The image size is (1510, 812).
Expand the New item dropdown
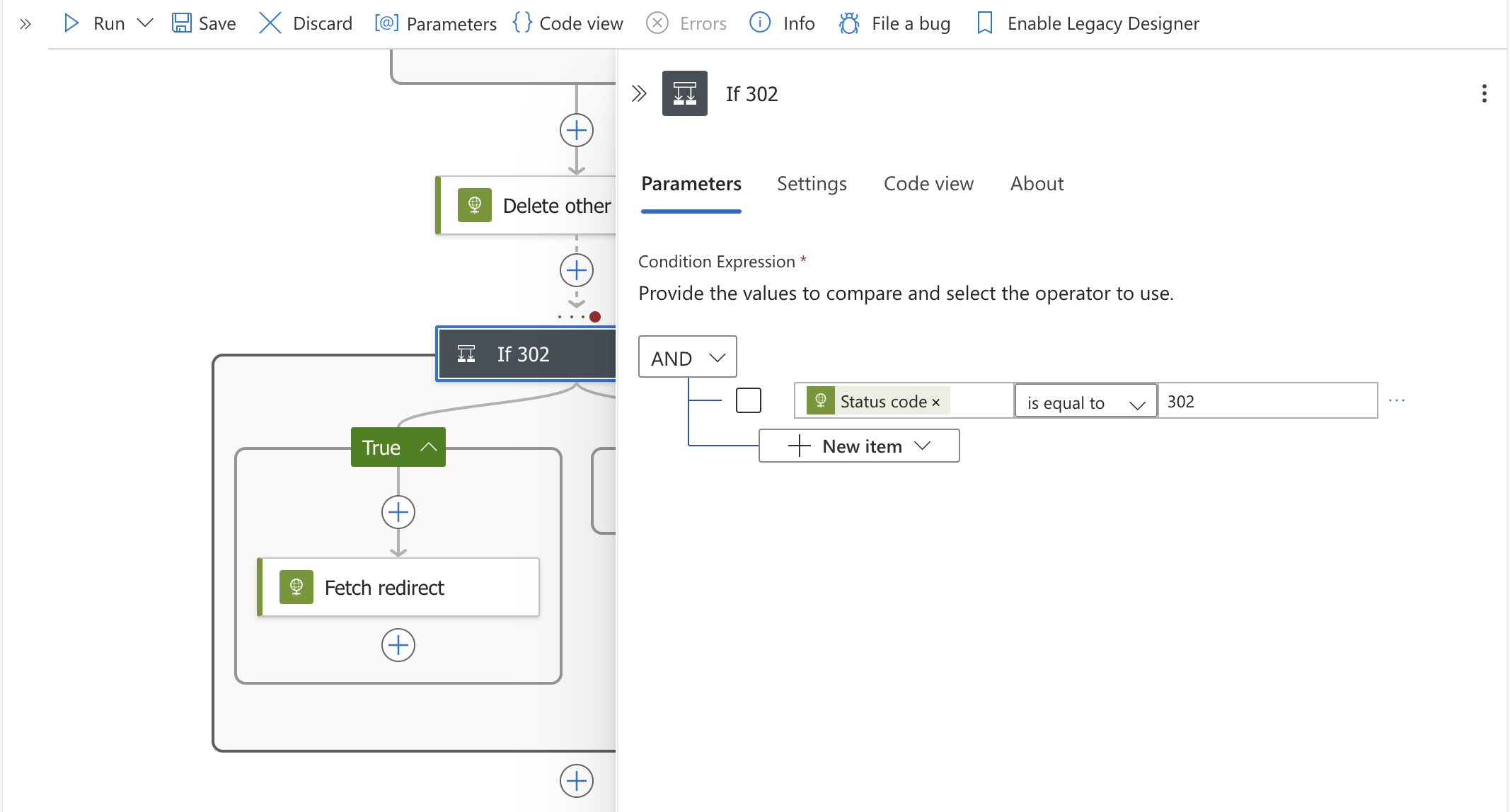pyautogui.click(x=858, y=446)
